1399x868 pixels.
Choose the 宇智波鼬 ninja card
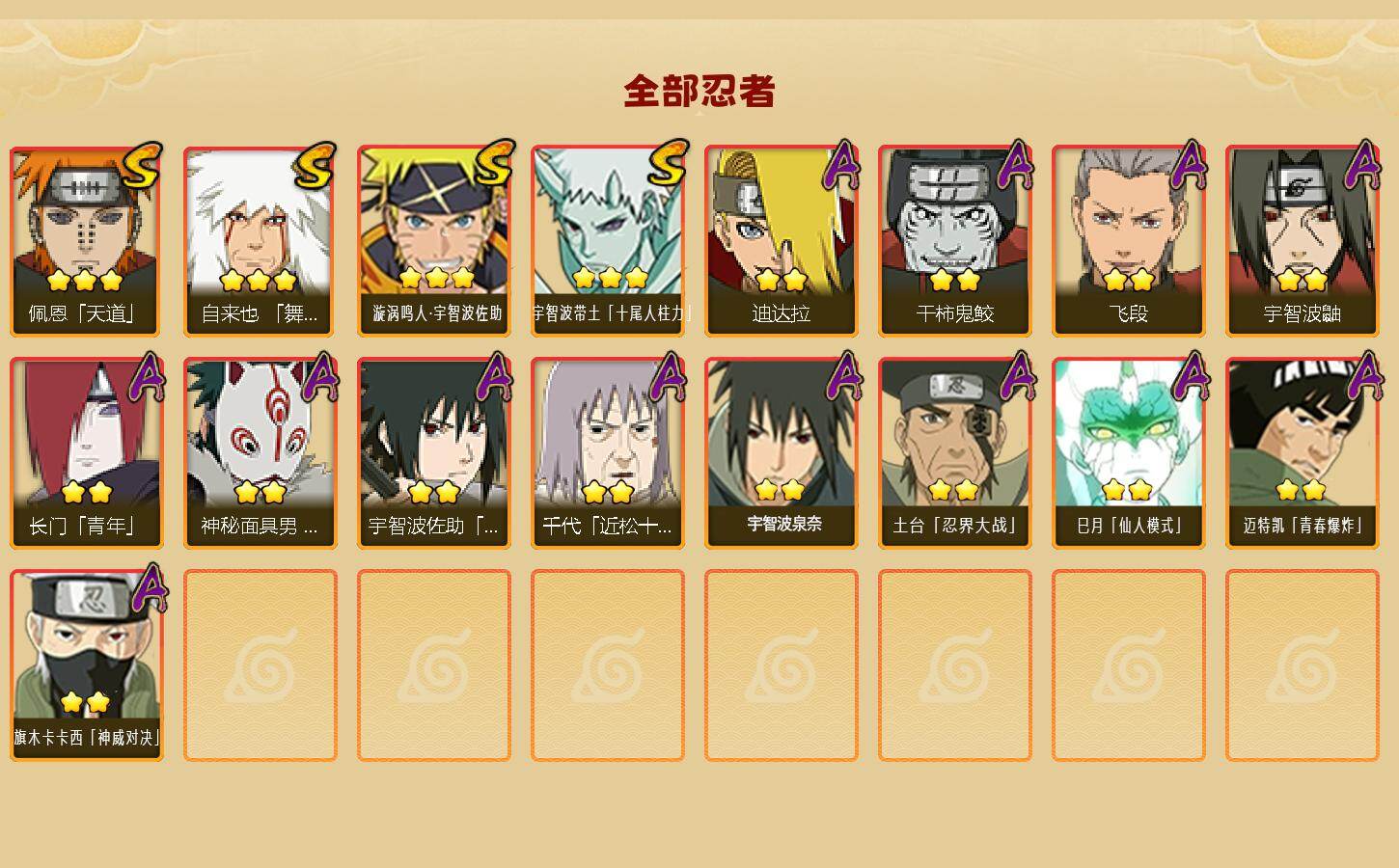1303,241
